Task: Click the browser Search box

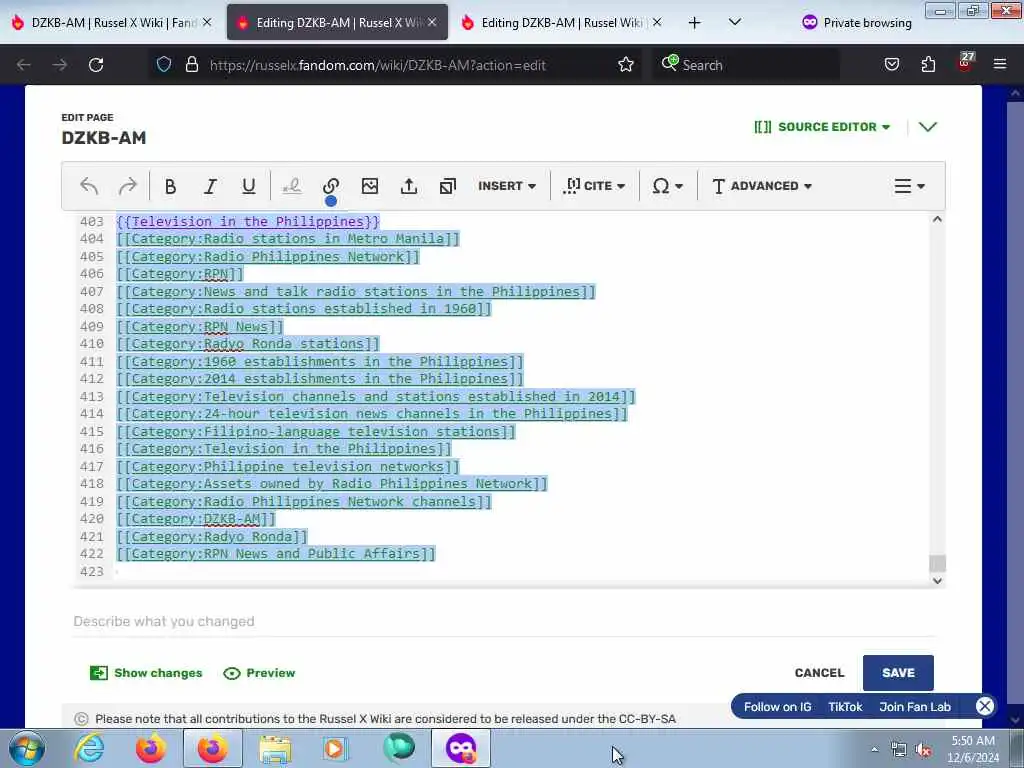Action: tap(744, 65)
